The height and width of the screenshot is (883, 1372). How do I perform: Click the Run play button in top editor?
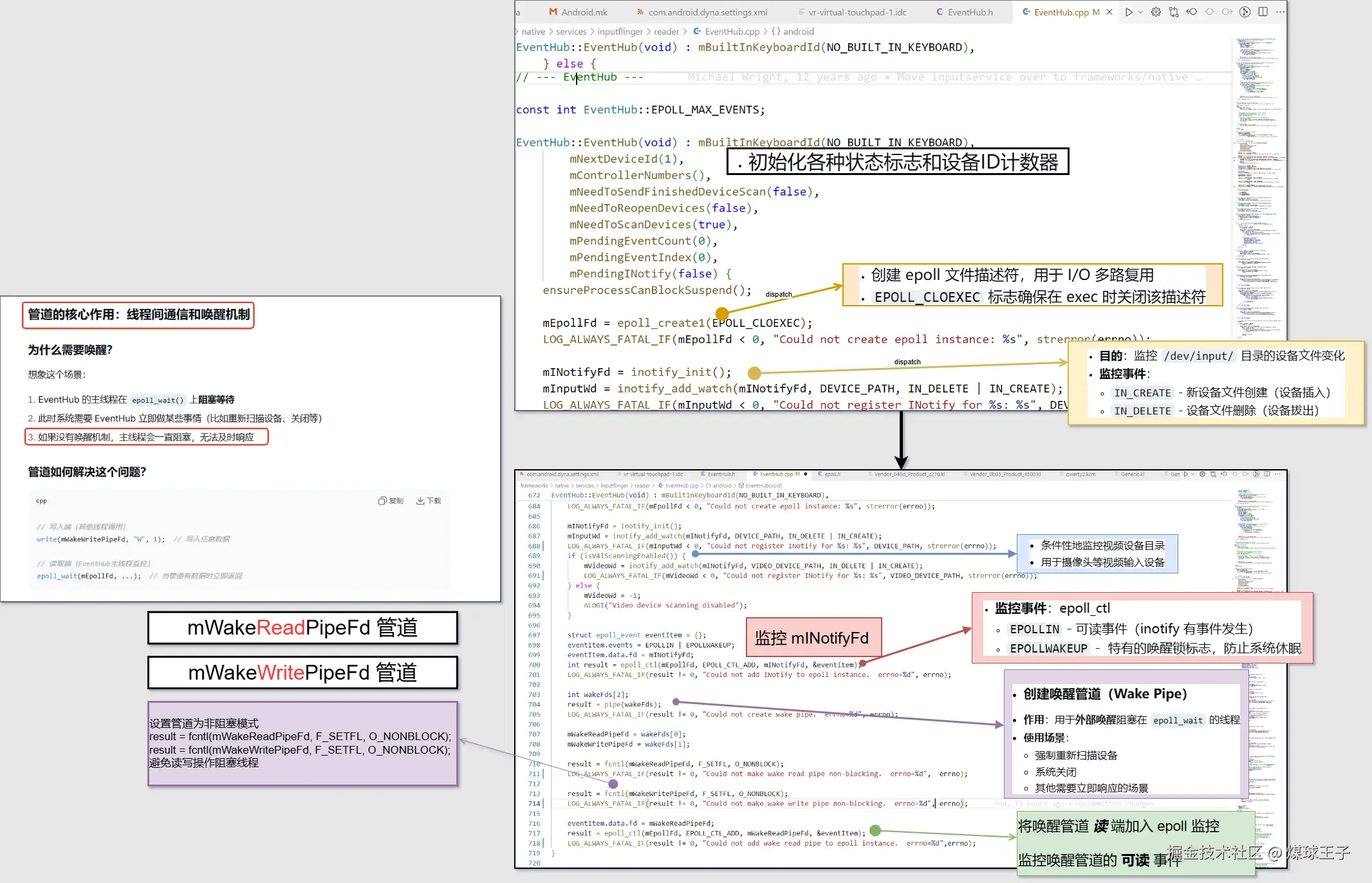tap(1129, 12)
